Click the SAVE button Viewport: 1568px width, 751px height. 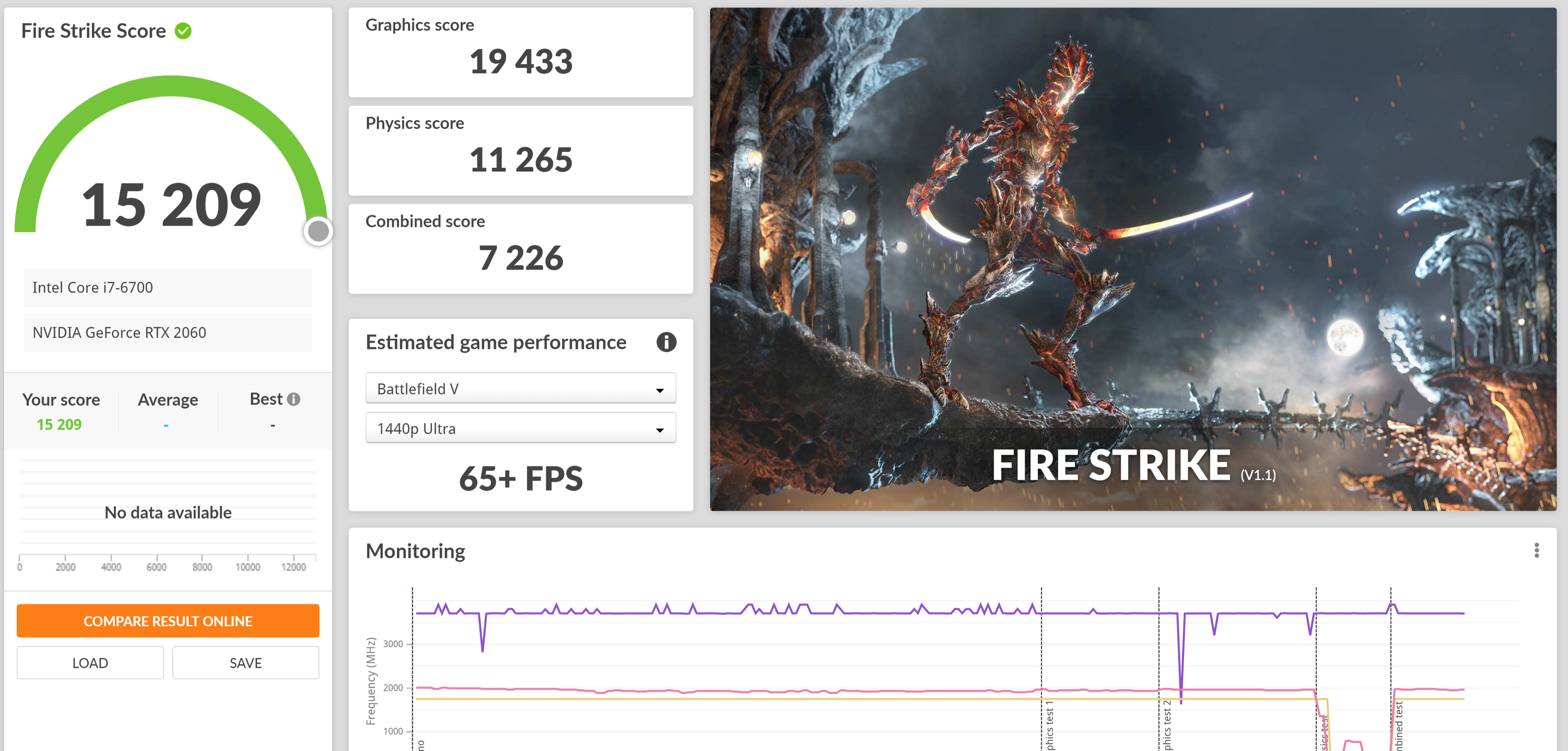click(245, 663)
